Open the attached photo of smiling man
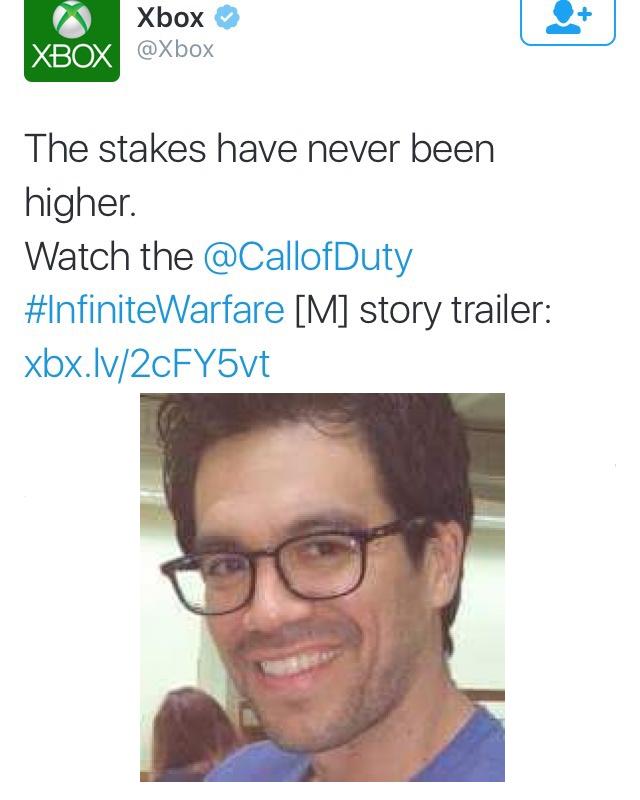The height and width of the screenshot is (800, 640). tap(322, 587)
